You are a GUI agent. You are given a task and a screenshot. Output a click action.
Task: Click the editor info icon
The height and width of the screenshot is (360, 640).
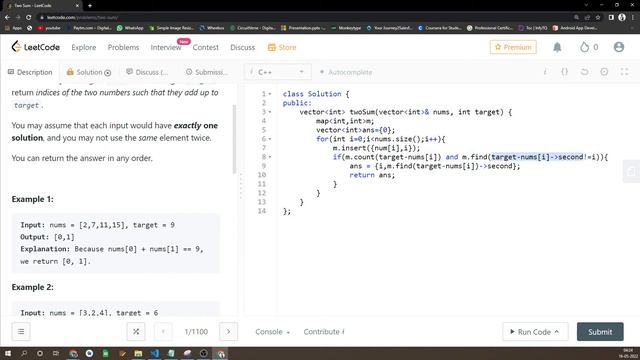pyautogui.click(x=545, y=72)
